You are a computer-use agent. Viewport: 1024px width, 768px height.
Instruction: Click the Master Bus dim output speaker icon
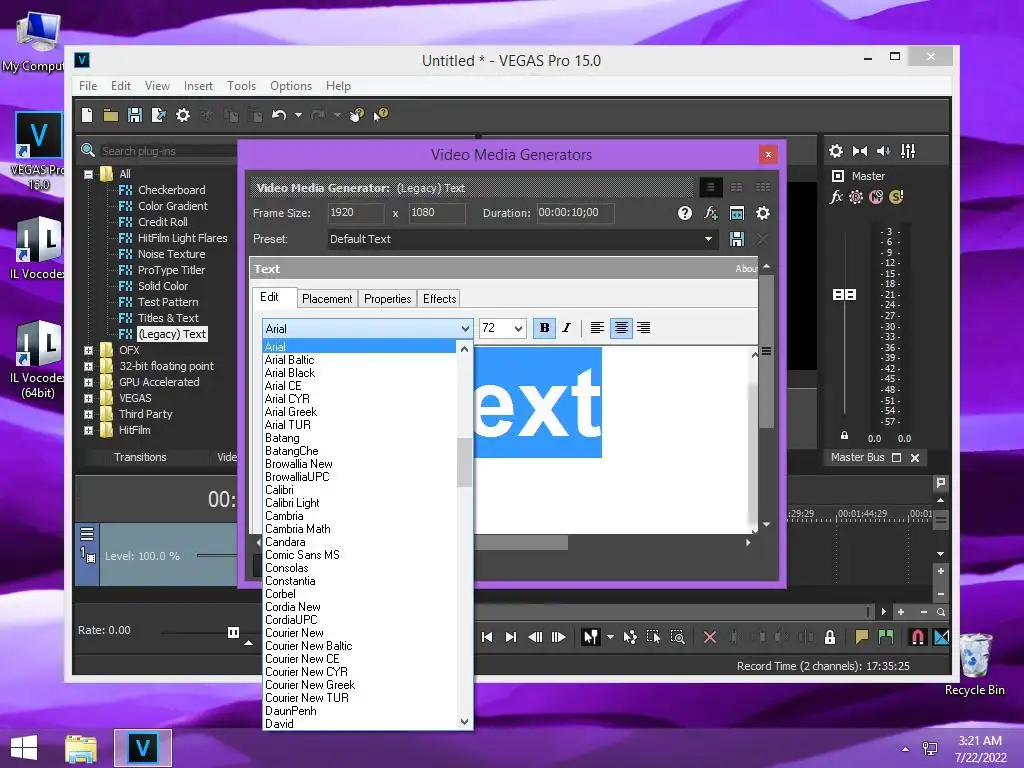coord(884,151)
